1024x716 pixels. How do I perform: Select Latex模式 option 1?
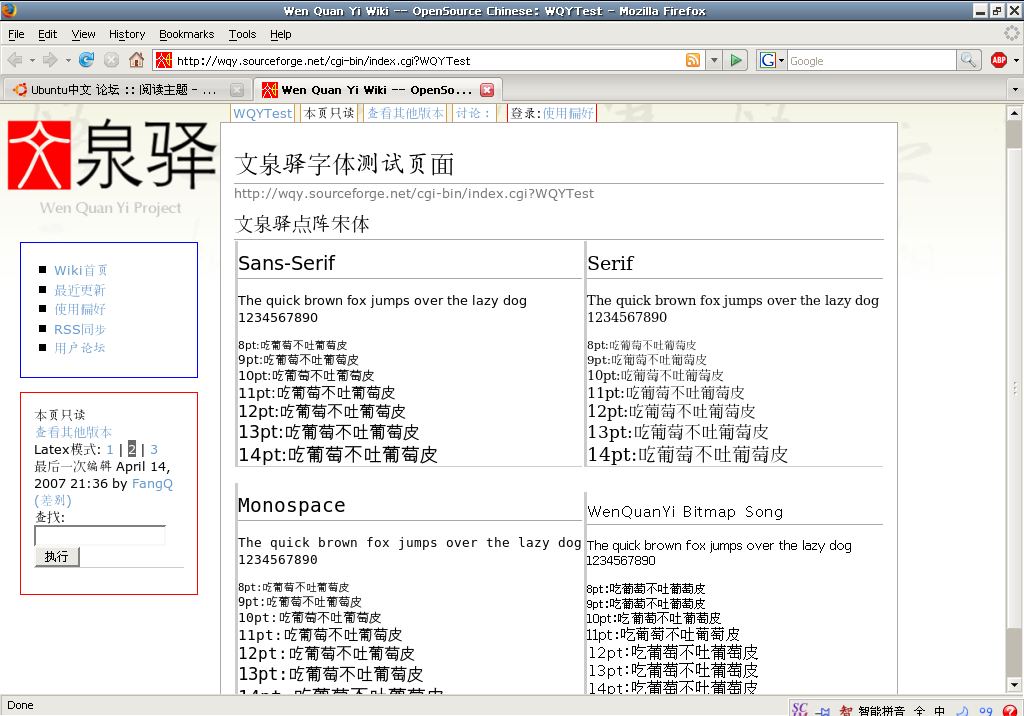(x=110, y=449)
